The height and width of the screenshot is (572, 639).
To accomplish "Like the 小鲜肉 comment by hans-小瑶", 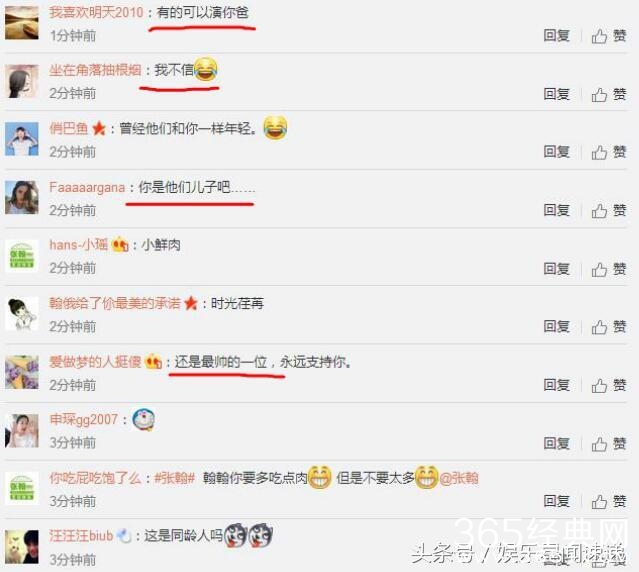I will pyautogui.click(x=609, y=269).
